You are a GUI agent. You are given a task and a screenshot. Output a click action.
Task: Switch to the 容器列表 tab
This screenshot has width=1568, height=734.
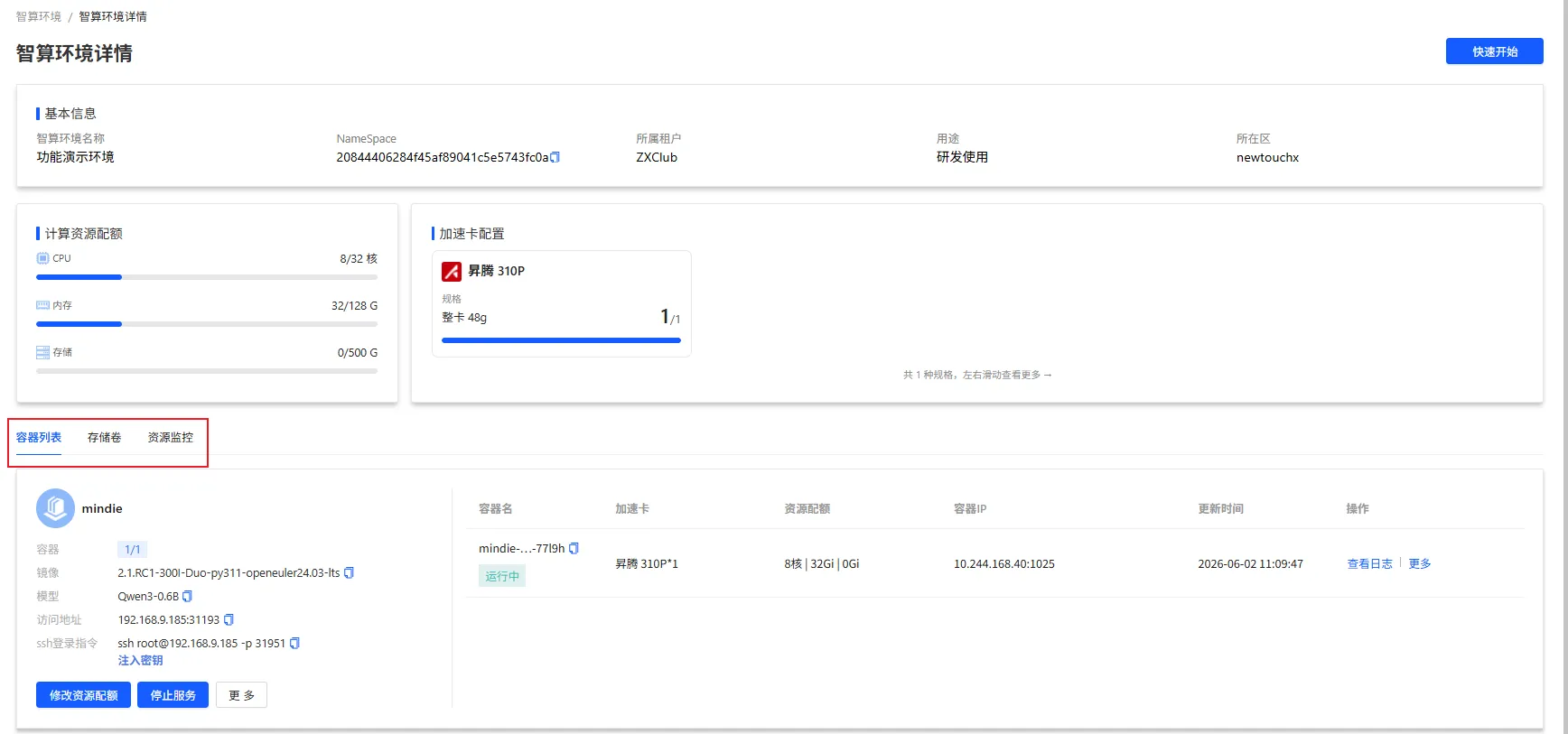coord(39,437)
